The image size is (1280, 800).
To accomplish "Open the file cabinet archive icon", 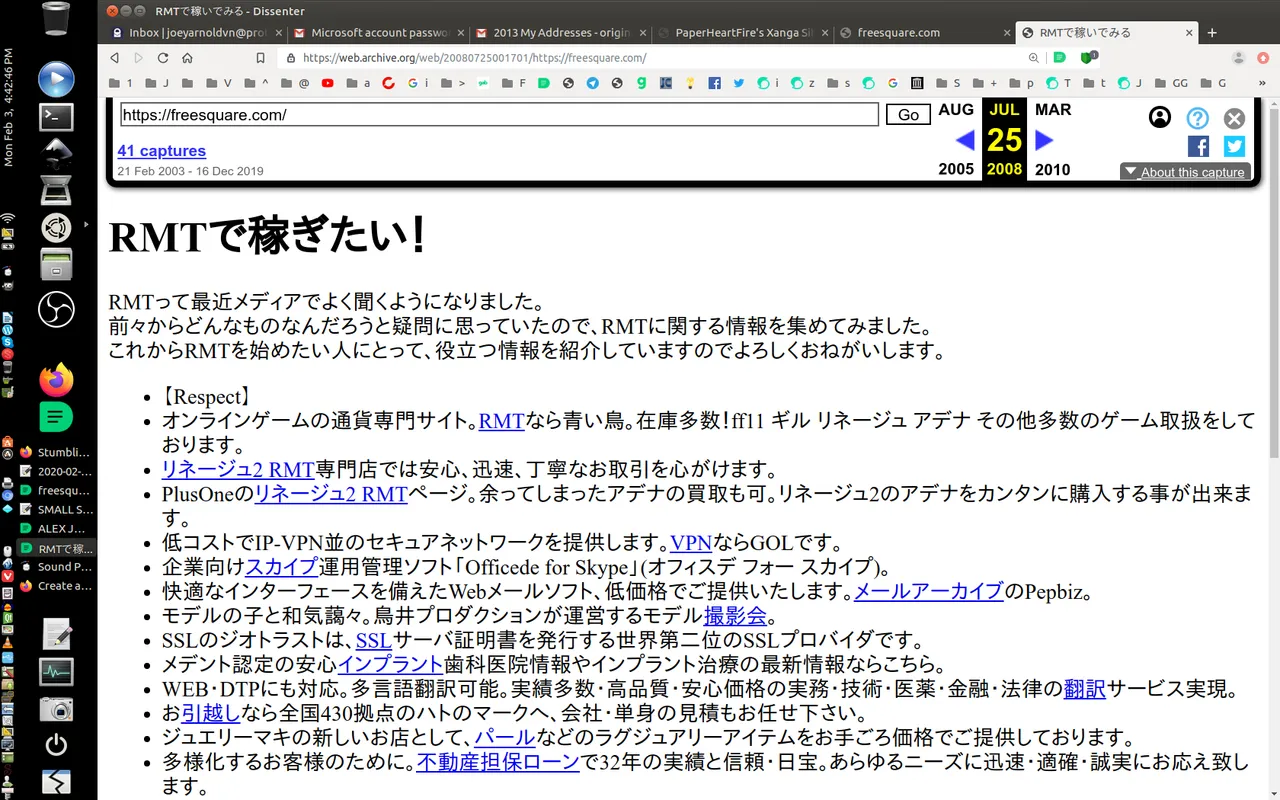I will pyautogui.click(x=56, y=265).
